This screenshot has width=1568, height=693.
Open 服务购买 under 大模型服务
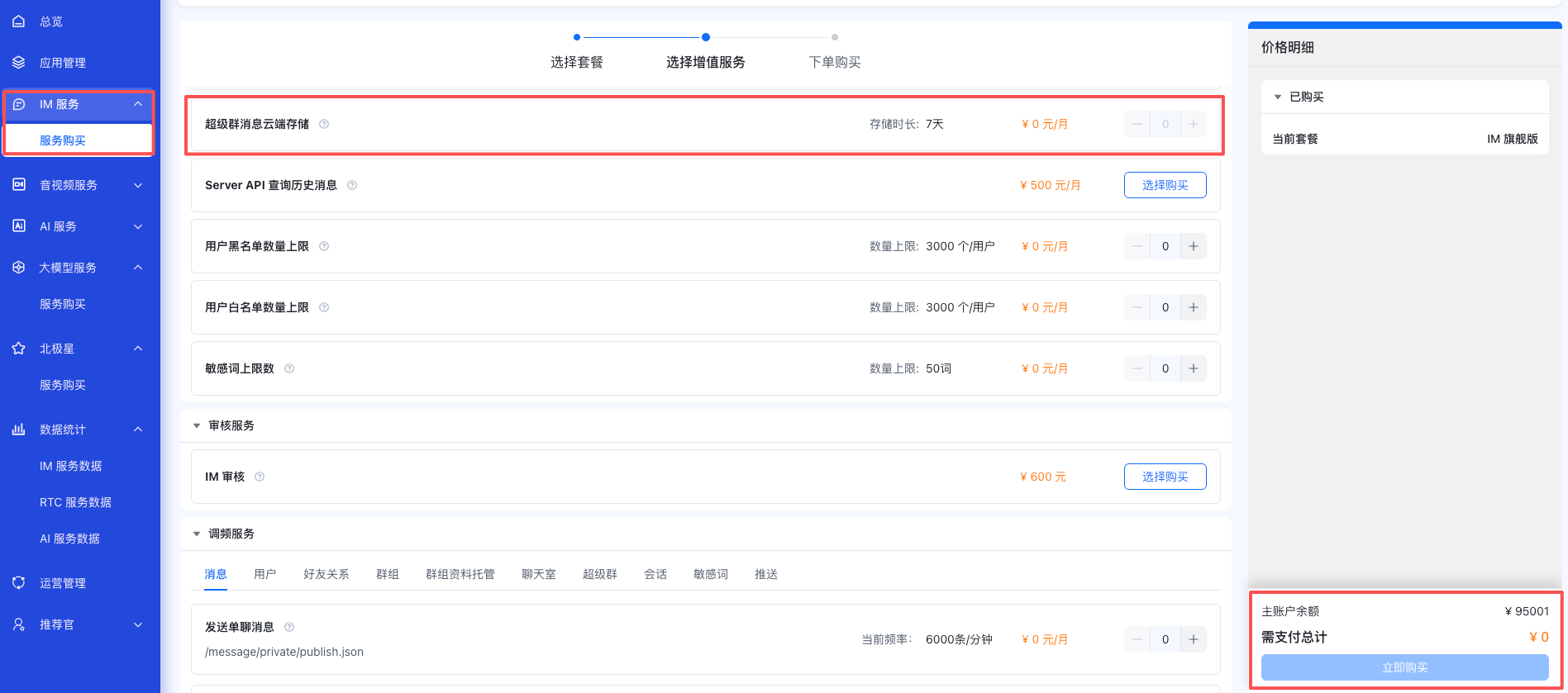(63, 304)
